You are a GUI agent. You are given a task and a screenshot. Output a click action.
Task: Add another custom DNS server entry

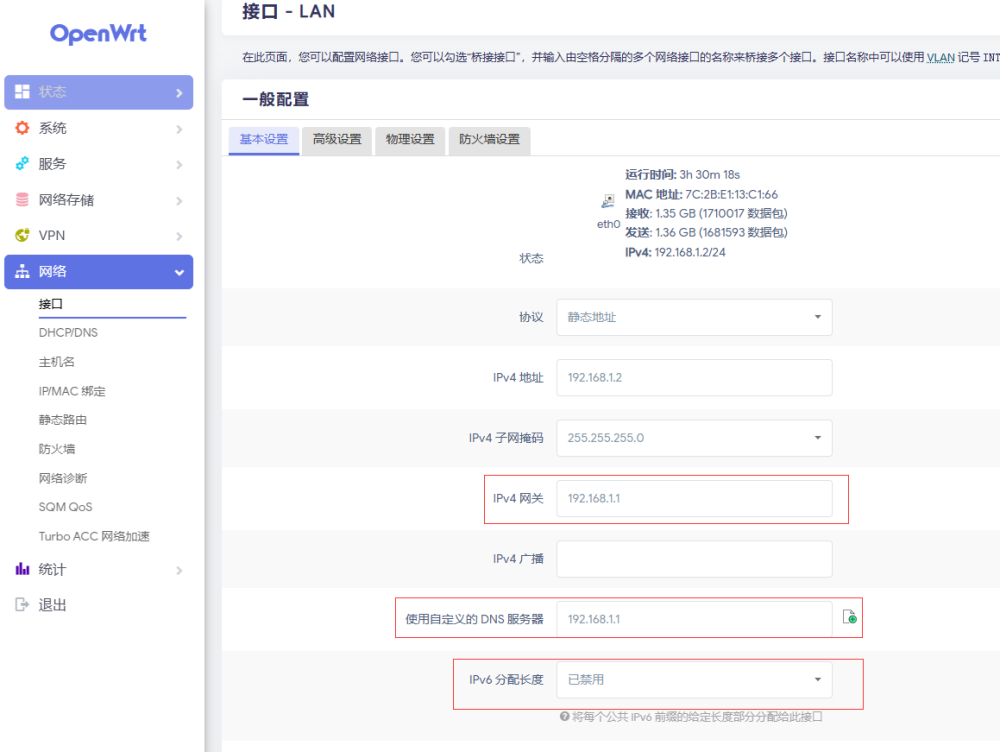[849, 617]
